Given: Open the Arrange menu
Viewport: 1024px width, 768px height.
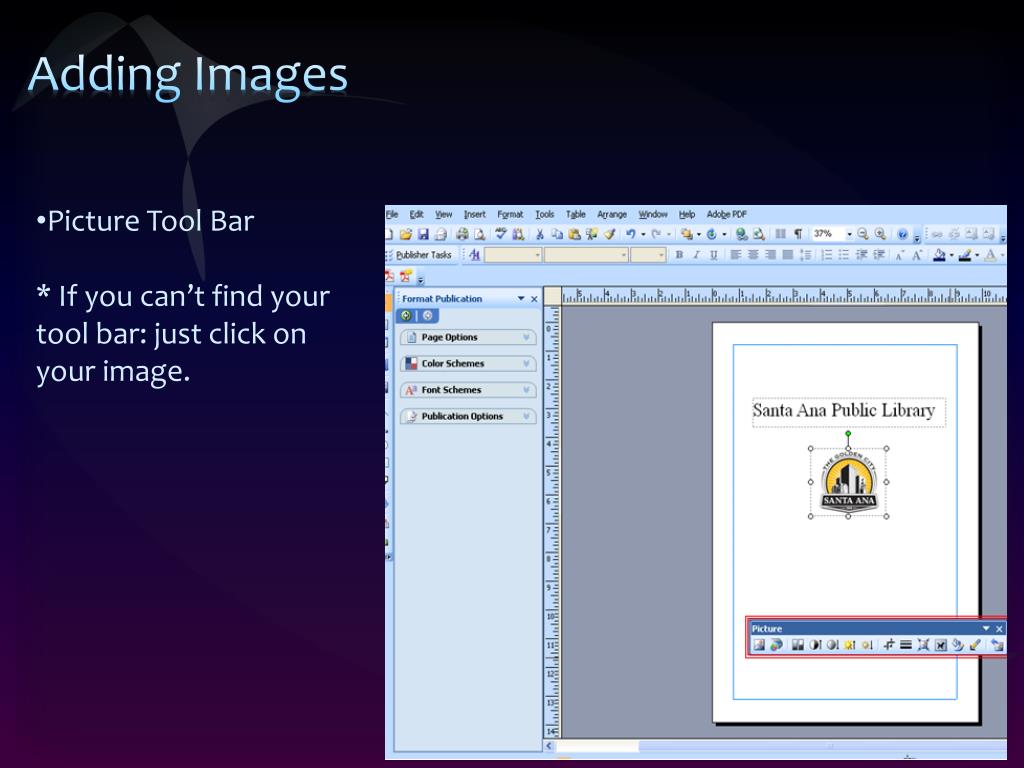Looking at the screenshot, I should point(612,214).
